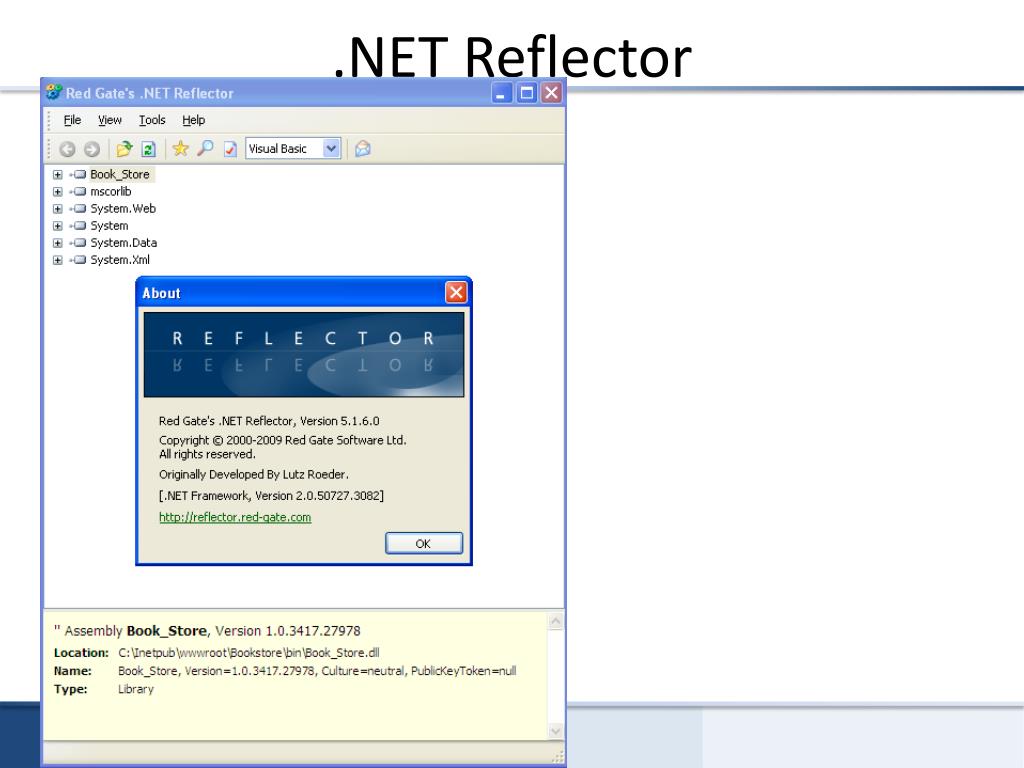Viewport: 1024px width, 768px height.
Task: Click the Book_Store assembly icon
Action: 80,174
